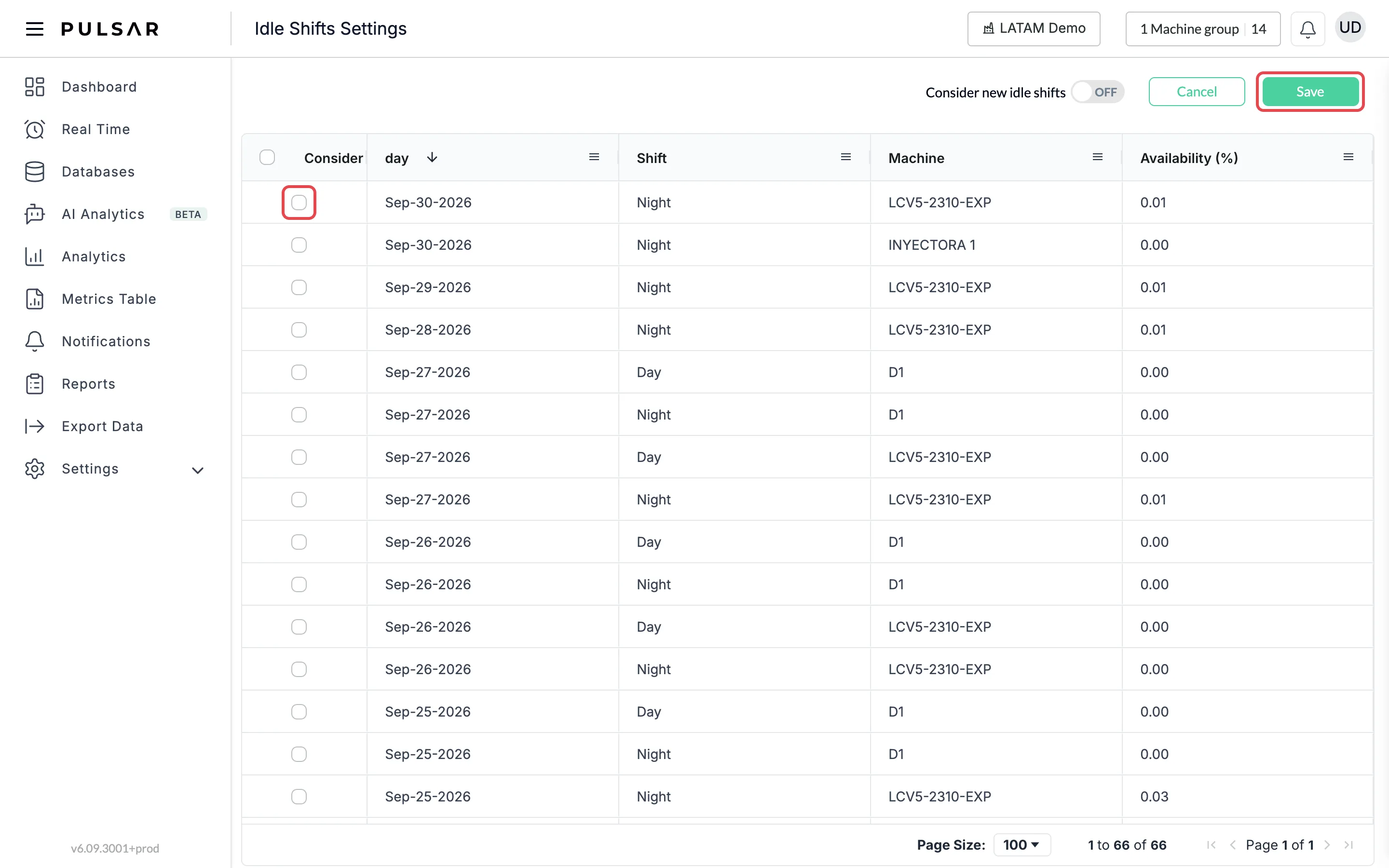Open the day column menu icon
This screenshot has height=868, width=1389.
pyautogui.click(x=594, y=157)
